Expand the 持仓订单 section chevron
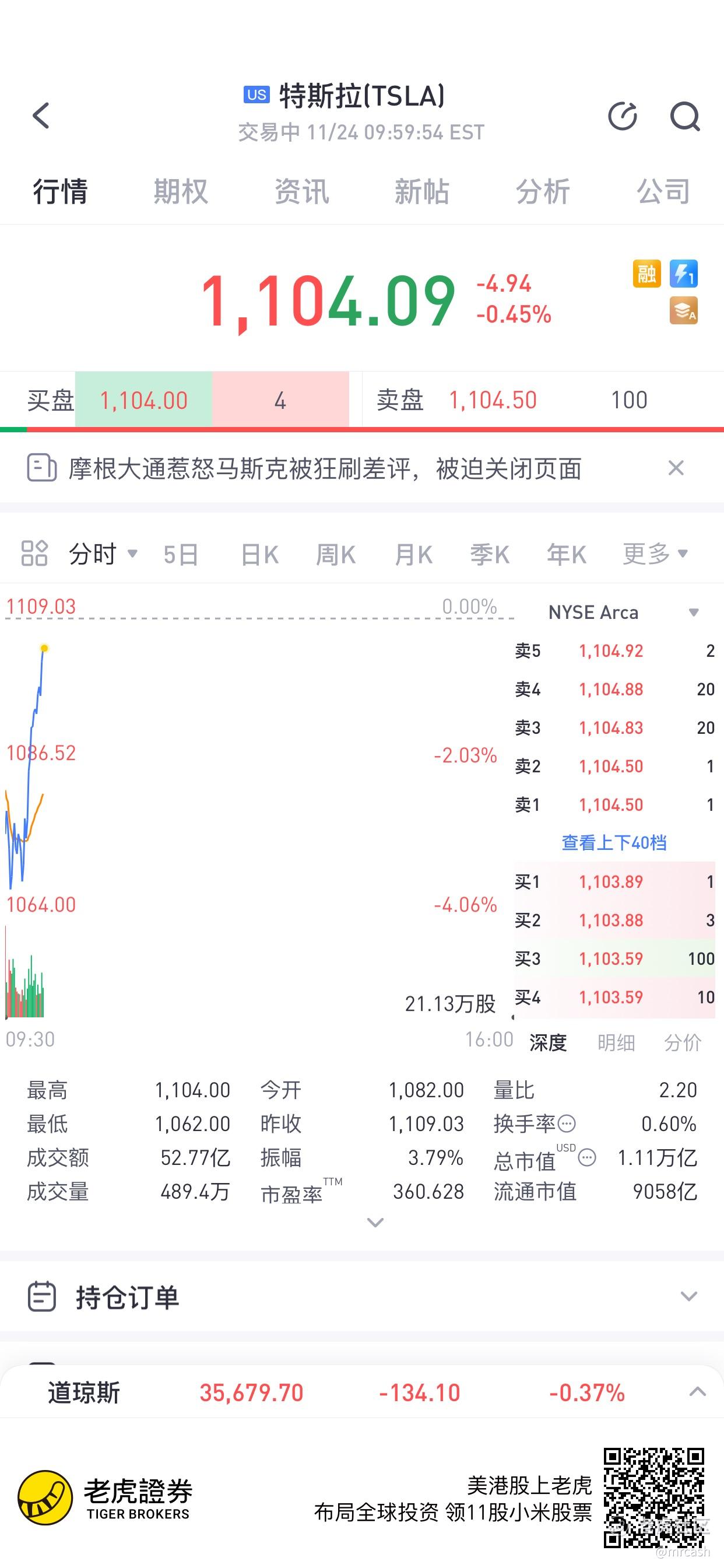Screen dimensions: 724x1568 click(x=688, y=1296)
